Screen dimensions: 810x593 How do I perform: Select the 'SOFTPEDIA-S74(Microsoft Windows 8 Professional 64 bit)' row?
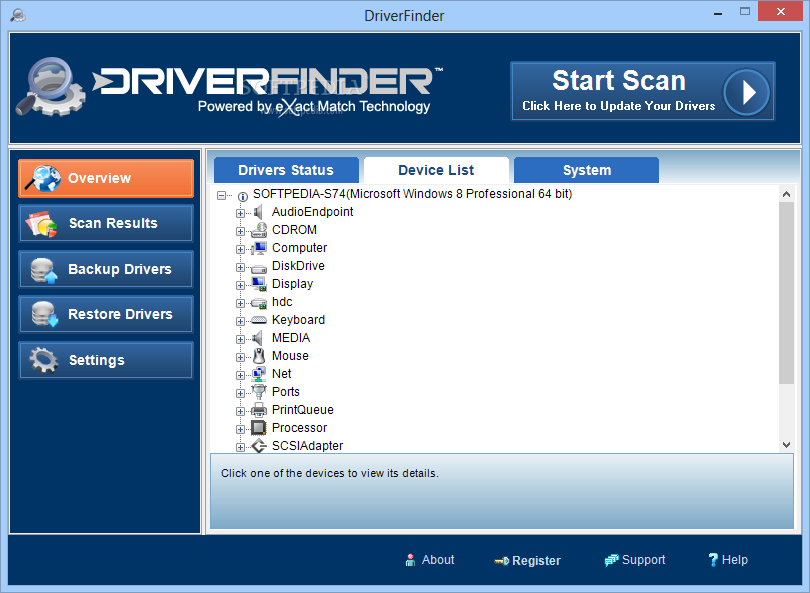[x=412, y=194]
